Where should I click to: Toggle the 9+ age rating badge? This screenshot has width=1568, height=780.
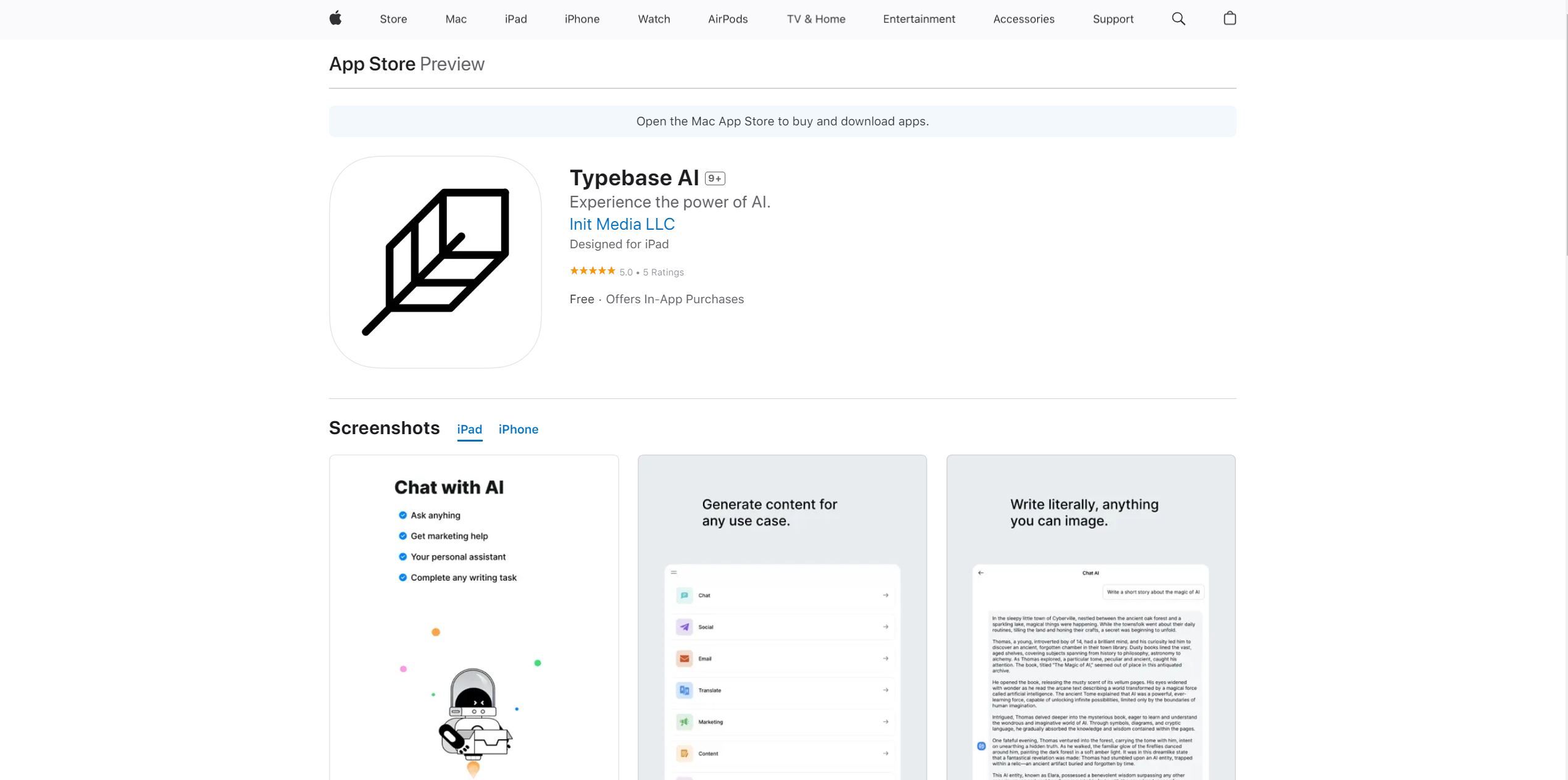(714, 178)
